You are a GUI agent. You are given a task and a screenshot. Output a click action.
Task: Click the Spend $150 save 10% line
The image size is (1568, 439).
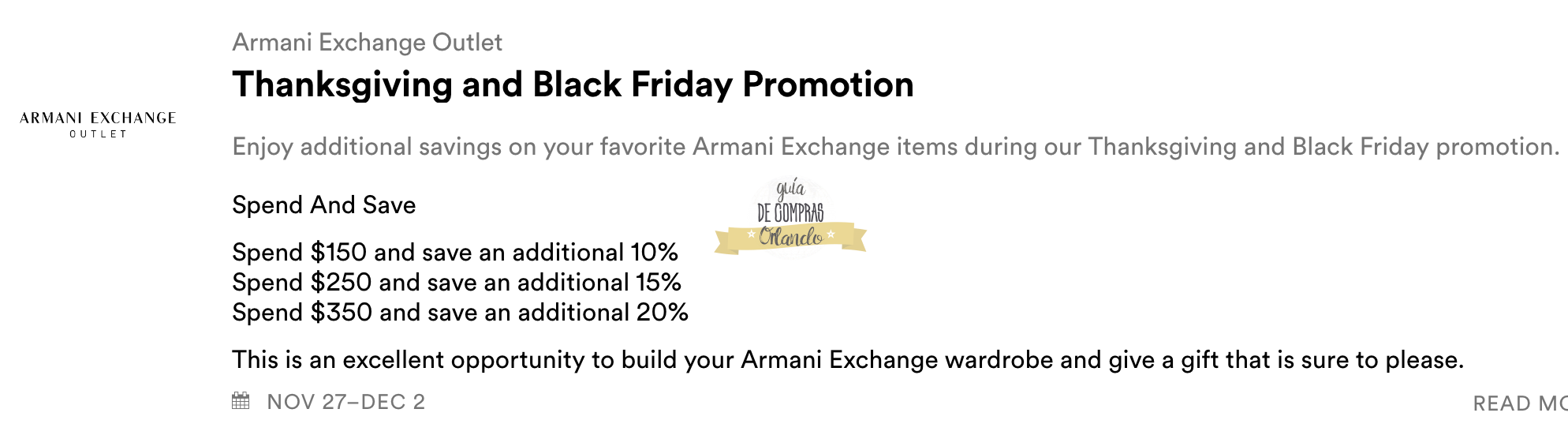pyautogui.click(x=454, y=253)
